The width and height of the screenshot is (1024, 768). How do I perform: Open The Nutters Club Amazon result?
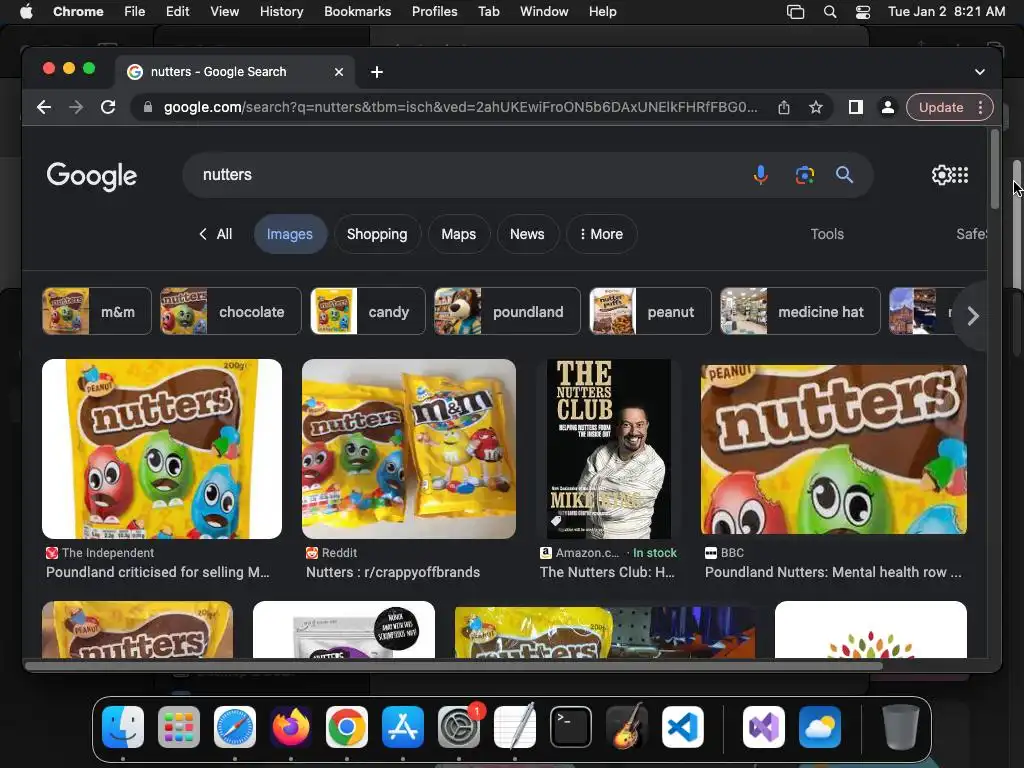click(607, 572)
